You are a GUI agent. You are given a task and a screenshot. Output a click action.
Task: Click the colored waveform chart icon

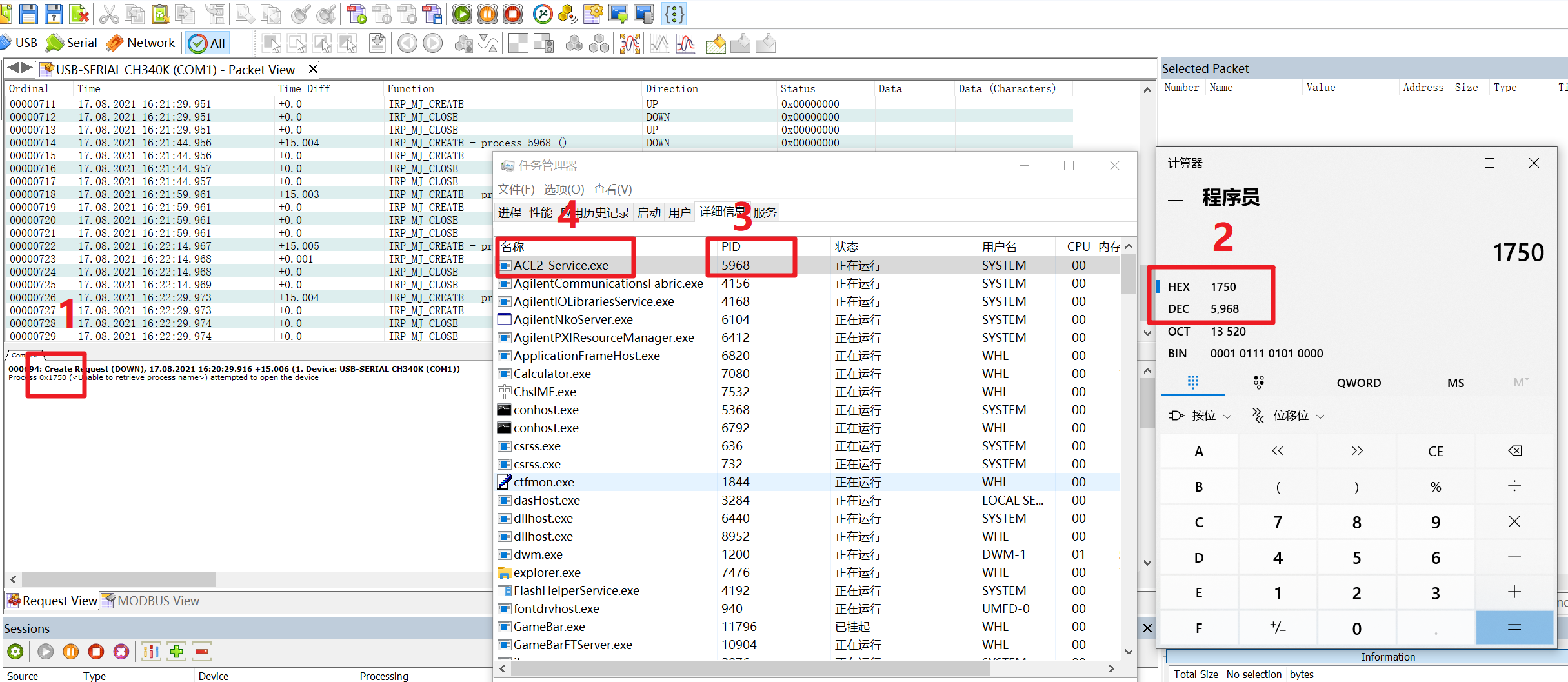tap(685, 43)
